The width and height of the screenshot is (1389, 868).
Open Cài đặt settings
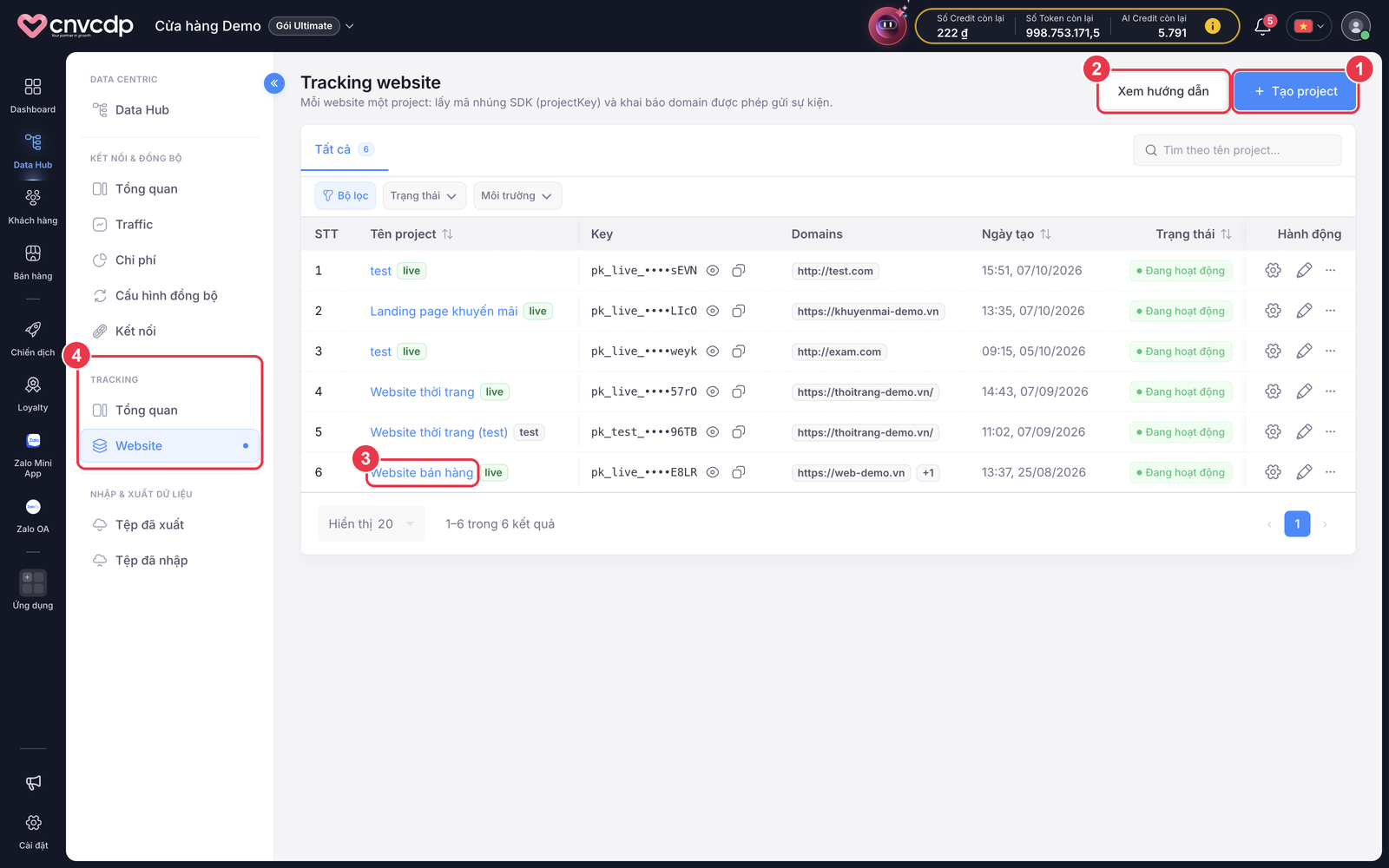33,831
